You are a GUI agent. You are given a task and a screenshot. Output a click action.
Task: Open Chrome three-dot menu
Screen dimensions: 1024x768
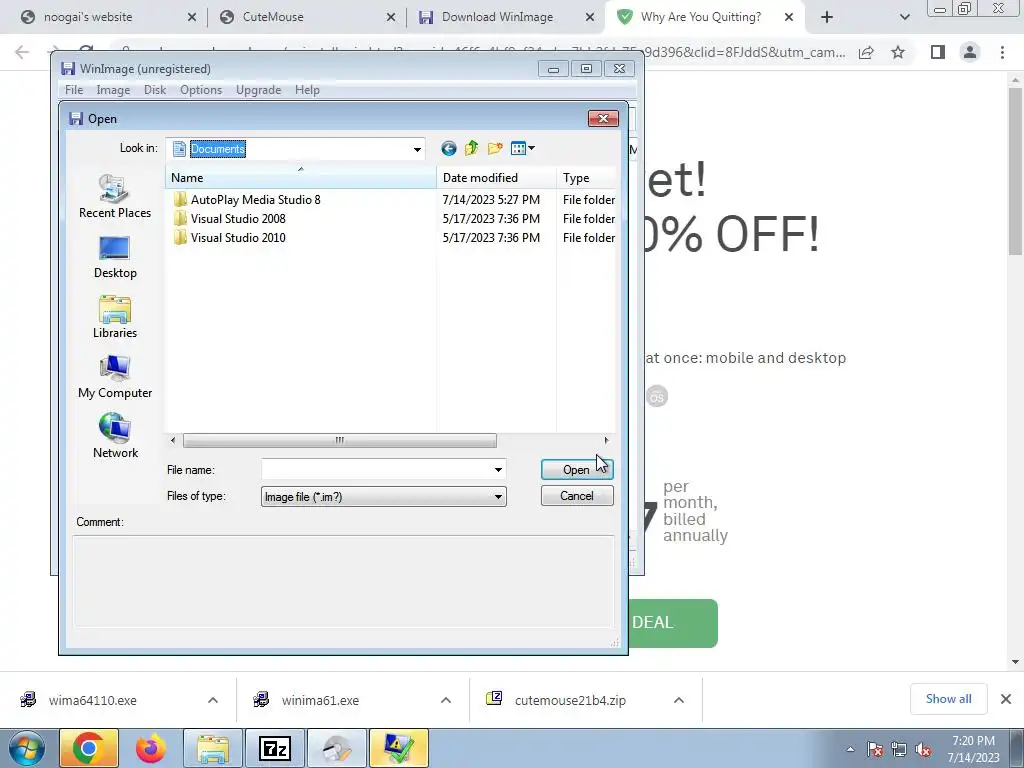click(x=1002, y=52)
